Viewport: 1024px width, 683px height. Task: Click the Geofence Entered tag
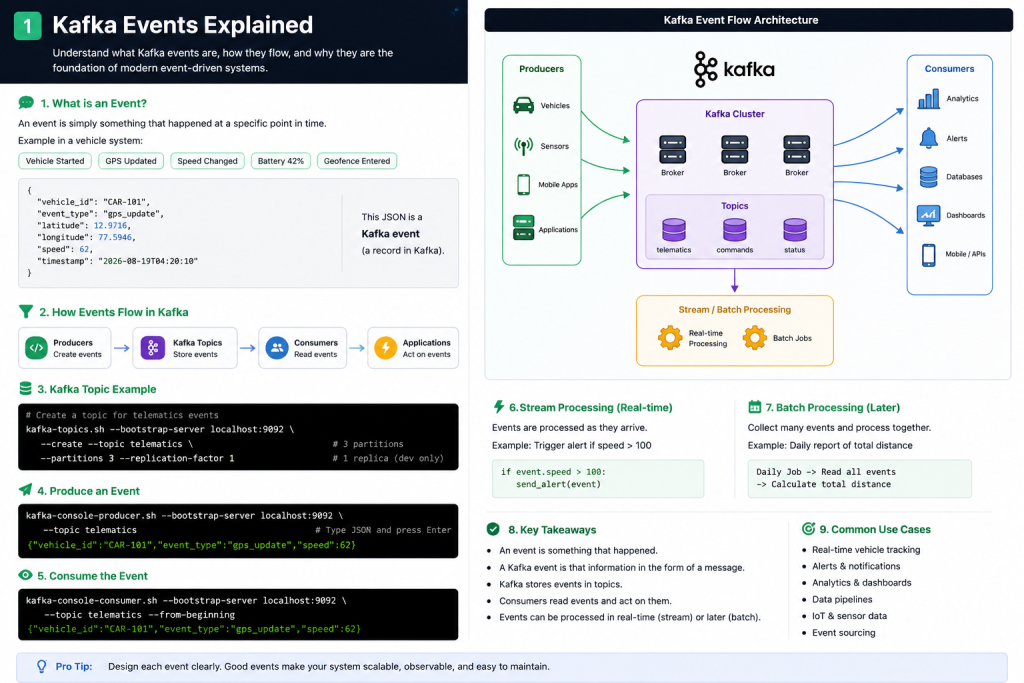click(357, 161)
